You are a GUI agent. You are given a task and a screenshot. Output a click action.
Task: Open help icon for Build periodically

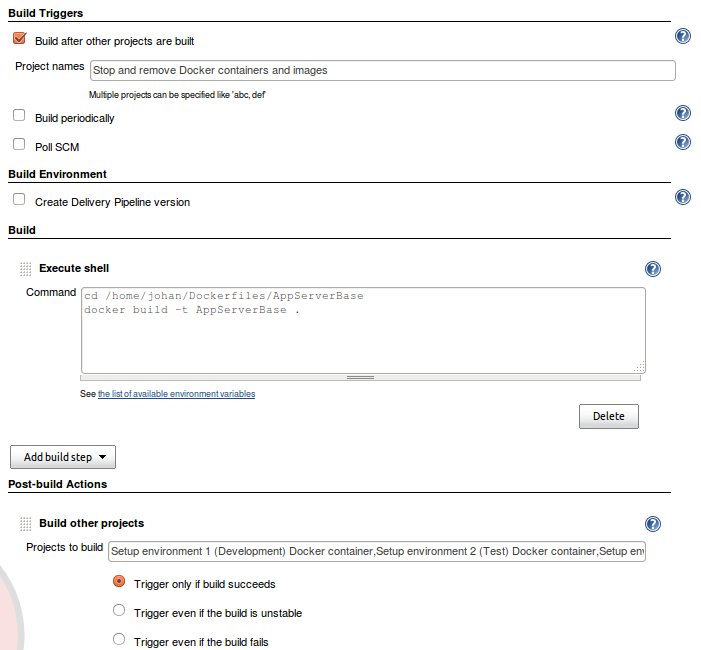[x=683, y=113]
